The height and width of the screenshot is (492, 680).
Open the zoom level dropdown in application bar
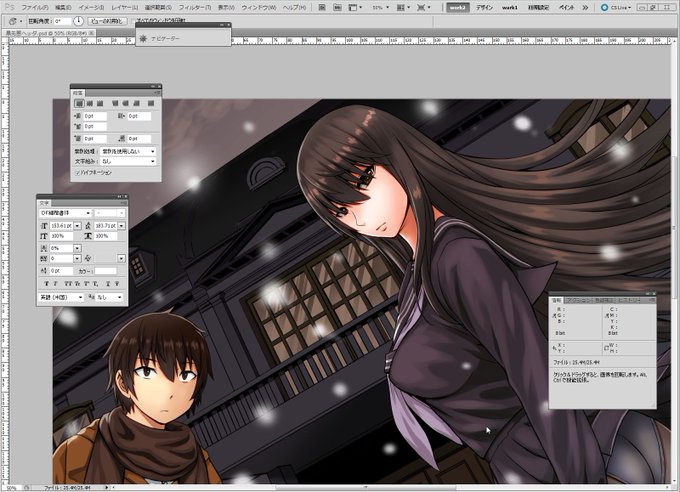click(380, 7)
